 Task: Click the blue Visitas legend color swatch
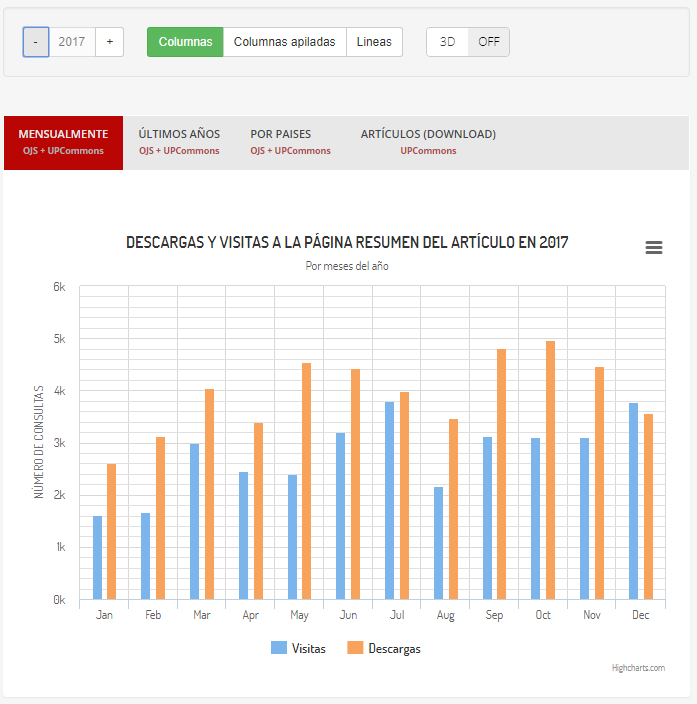click(x=278, y=648)
